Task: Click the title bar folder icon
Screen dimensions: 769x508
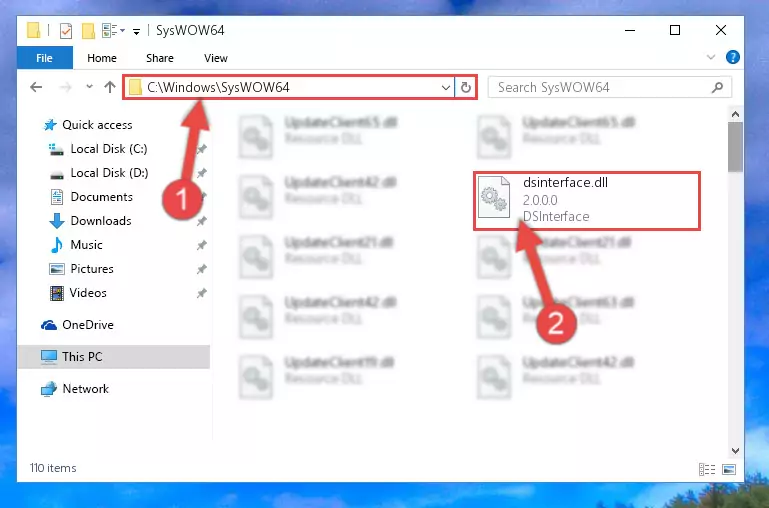Action: pyautogui.click(x=34, y=30)
